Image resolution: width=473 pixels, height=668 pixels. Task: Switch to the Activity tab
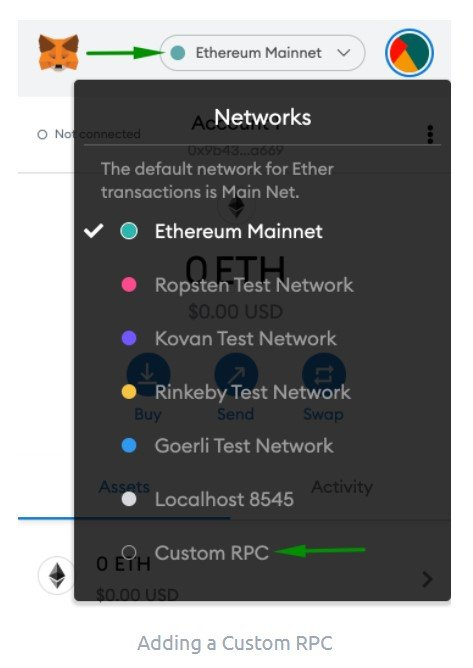coord(342,487)
